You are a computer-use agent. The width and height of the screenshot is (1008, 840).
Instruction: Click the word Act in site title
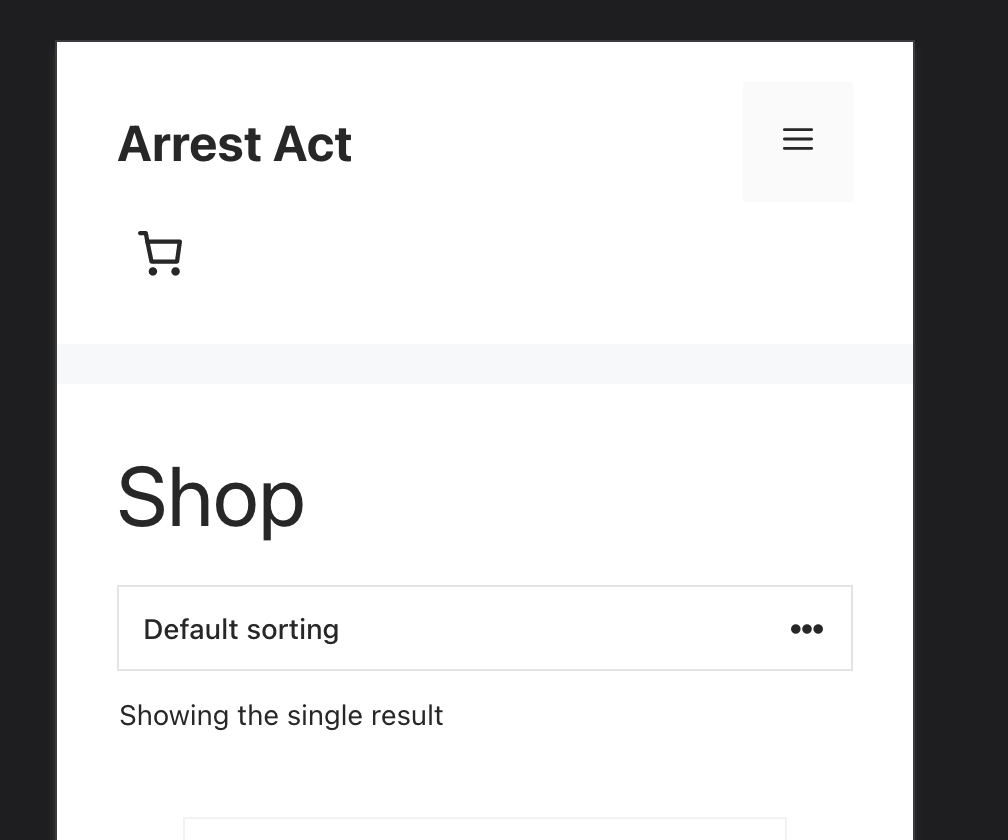(x=312, y=144)
